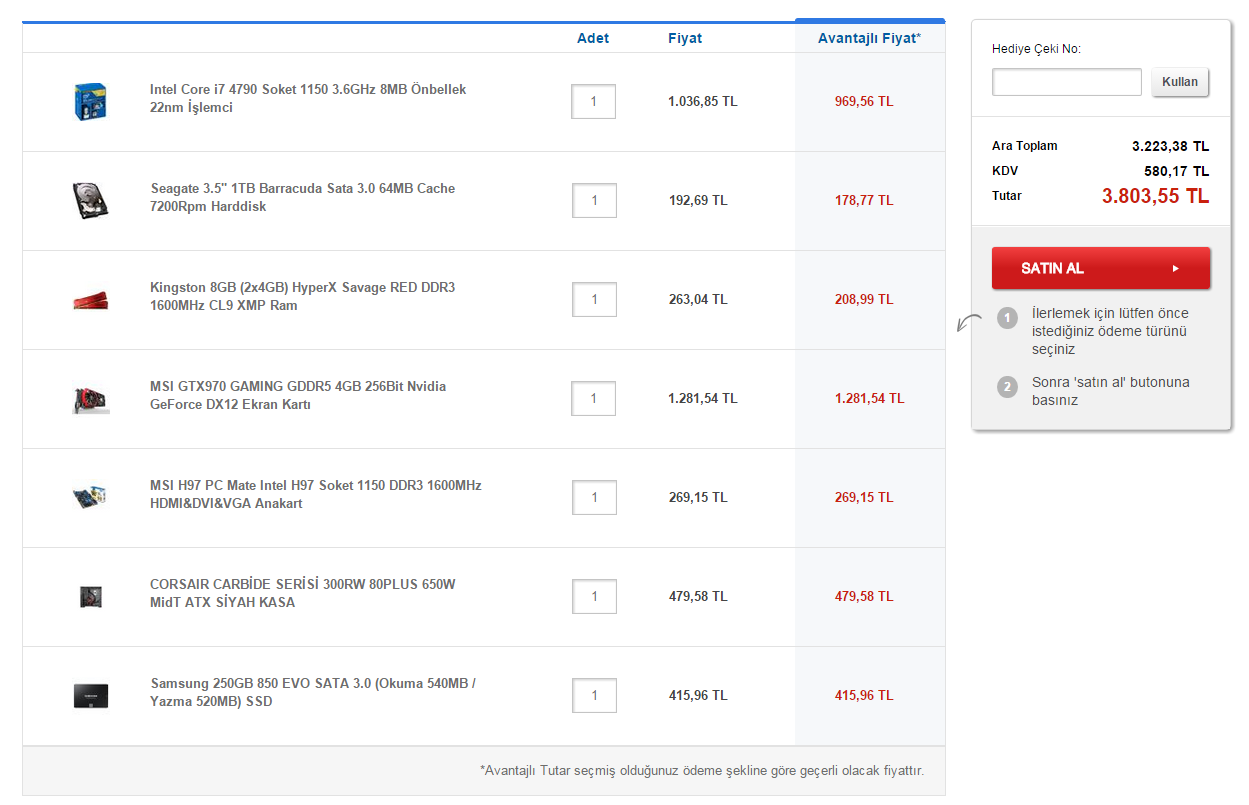Click the Seagate Barracuda harddisk thumbnail
1249x805 pixels.
pyautogui.click(x=90, y=201)
